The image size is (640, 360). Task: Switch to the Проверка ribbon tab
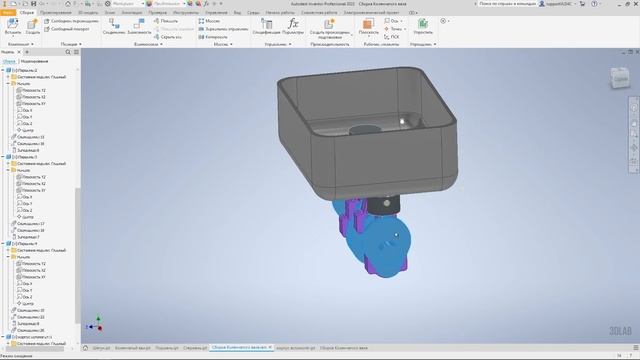pyautogui.click(x=157, y=13)
